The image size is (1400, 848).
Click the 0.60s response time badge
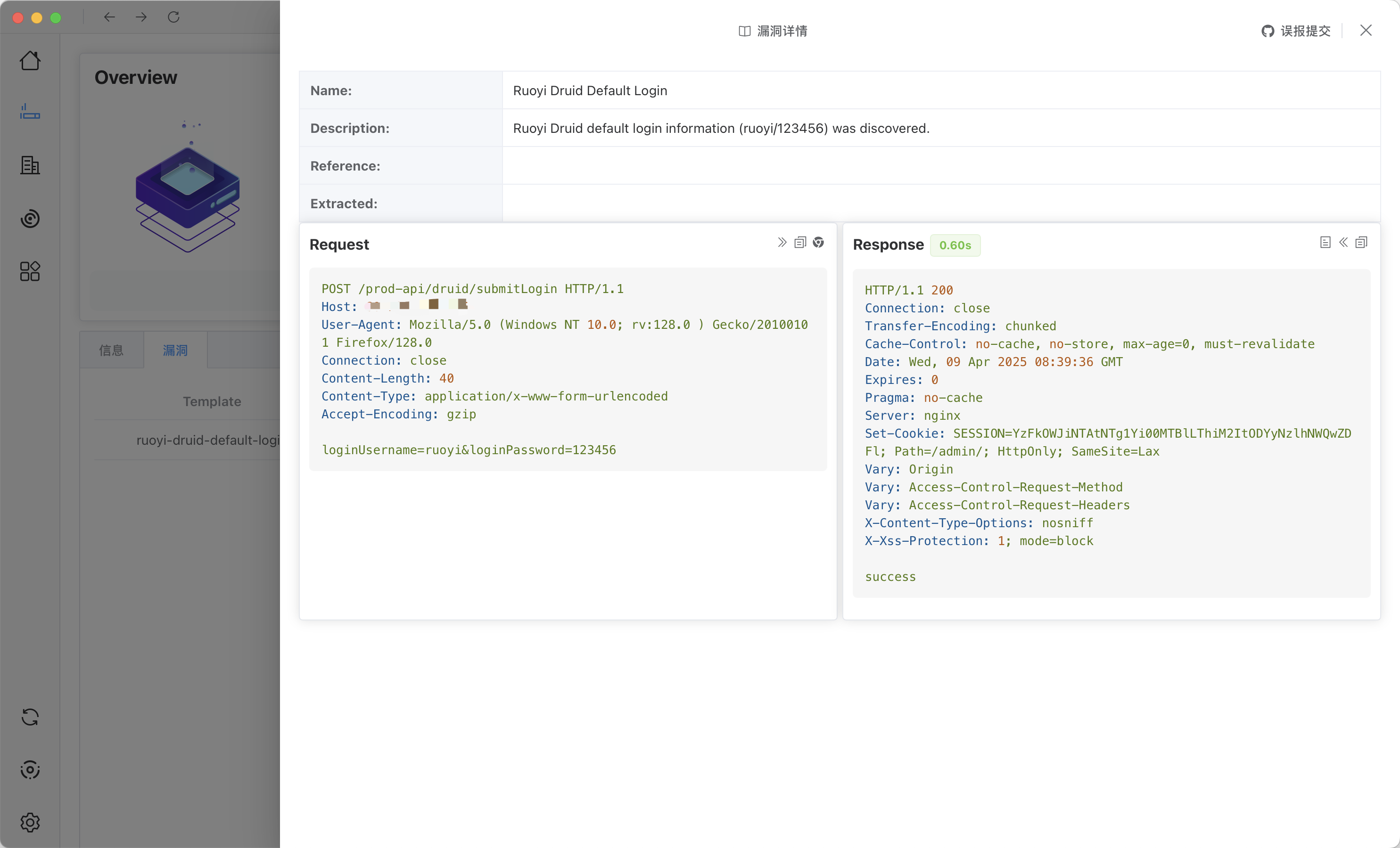(955, 245)
